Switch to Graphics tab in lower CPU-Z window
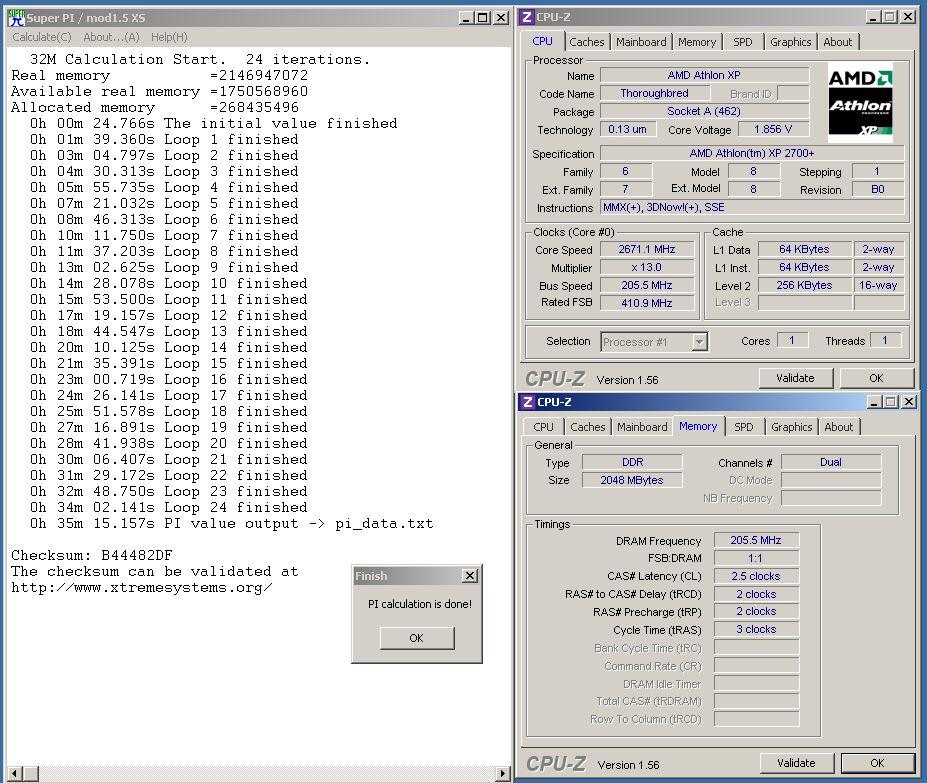This screenshot has height=783, width=927. (792, 427)
